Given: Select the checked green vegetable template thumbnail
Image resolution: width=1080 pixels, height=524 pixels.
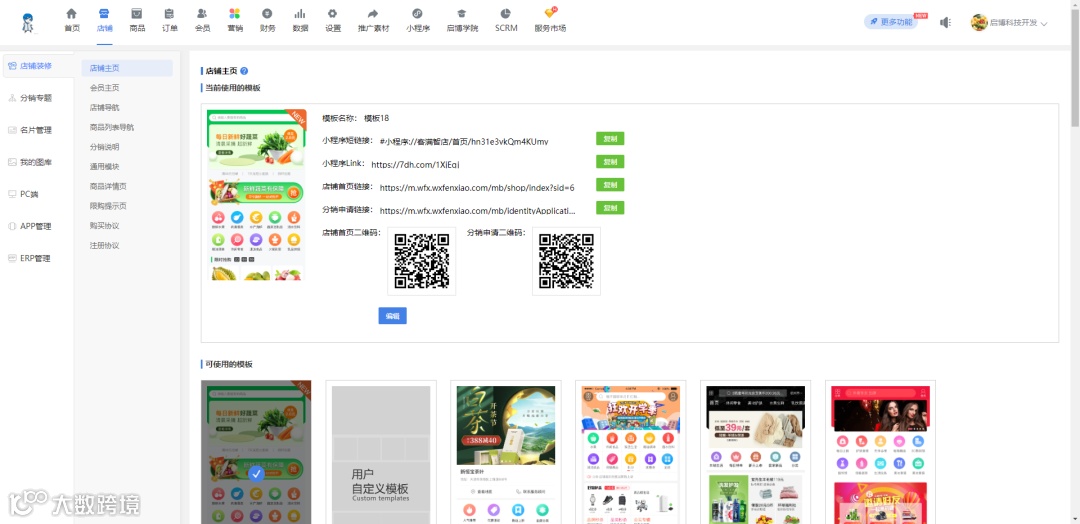Looking at the screenshot, I should [x=256, y=452].
